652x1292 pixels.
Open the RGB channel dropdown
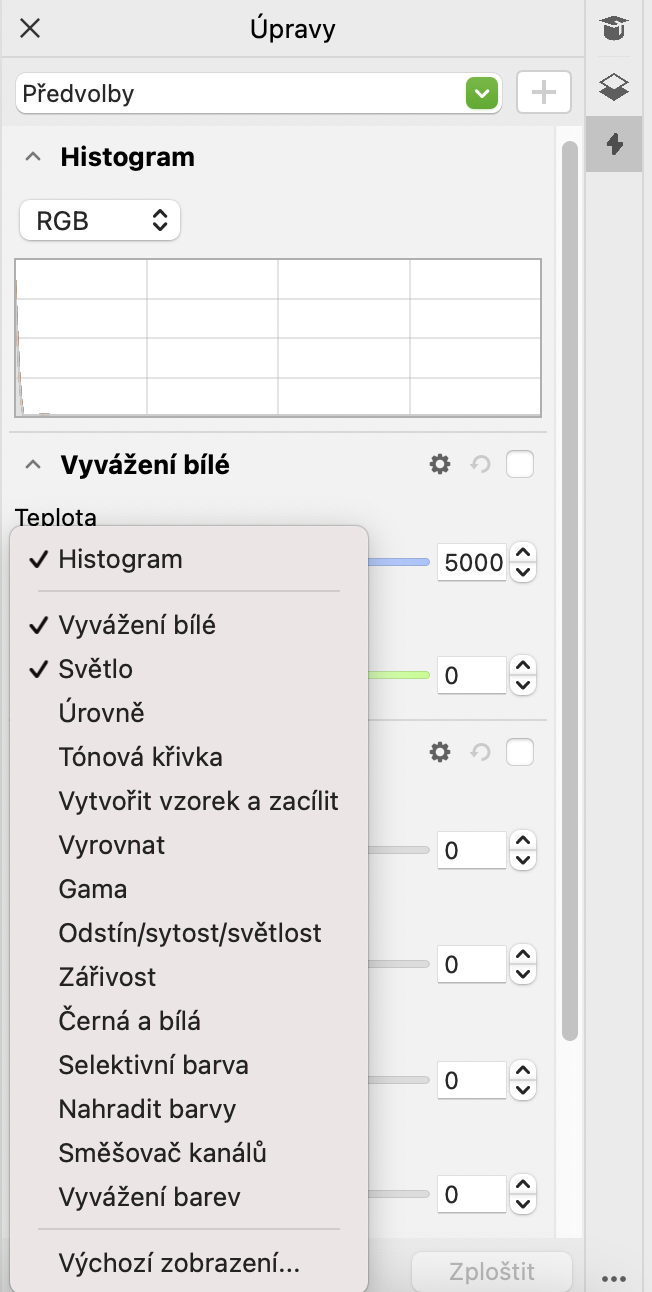100,221
